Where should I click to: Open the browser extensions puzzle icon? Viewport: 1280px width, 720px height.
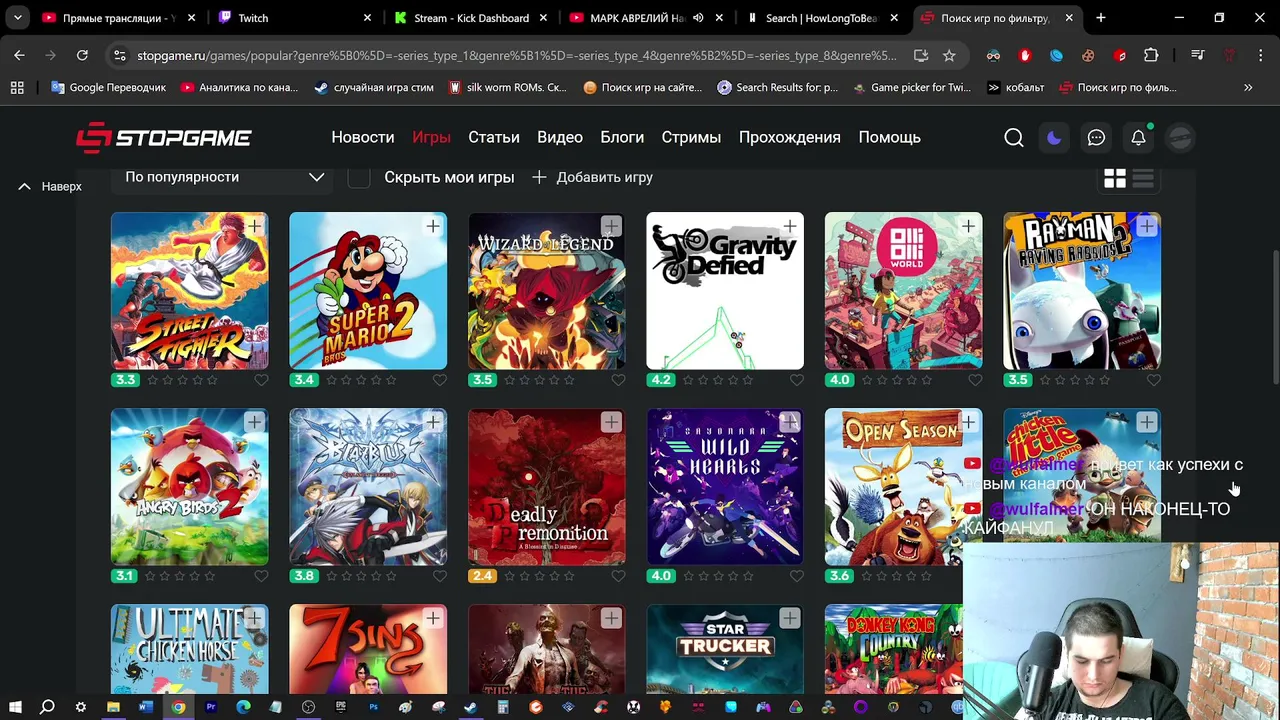click(x=1151, y=55)
